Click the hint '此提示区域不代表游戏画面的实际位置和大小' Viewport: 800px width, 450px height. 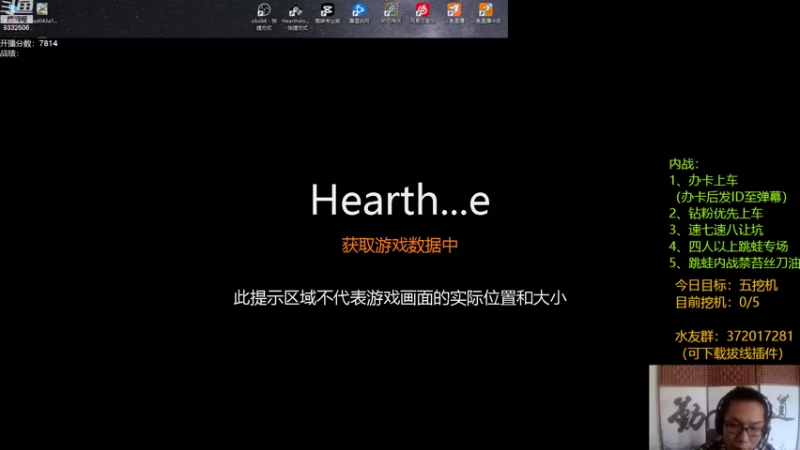tap(400, 298)
